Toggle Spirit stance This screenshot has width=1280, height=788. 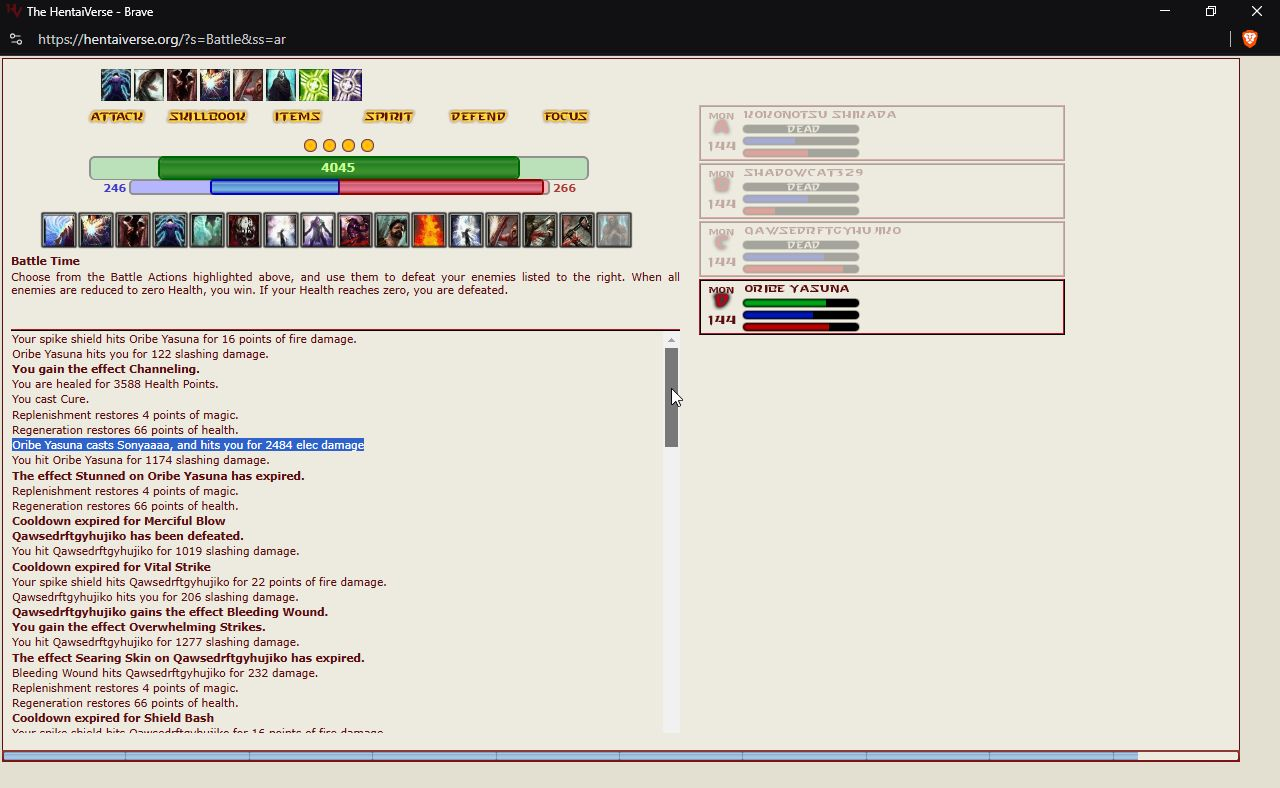coord(388,117)
